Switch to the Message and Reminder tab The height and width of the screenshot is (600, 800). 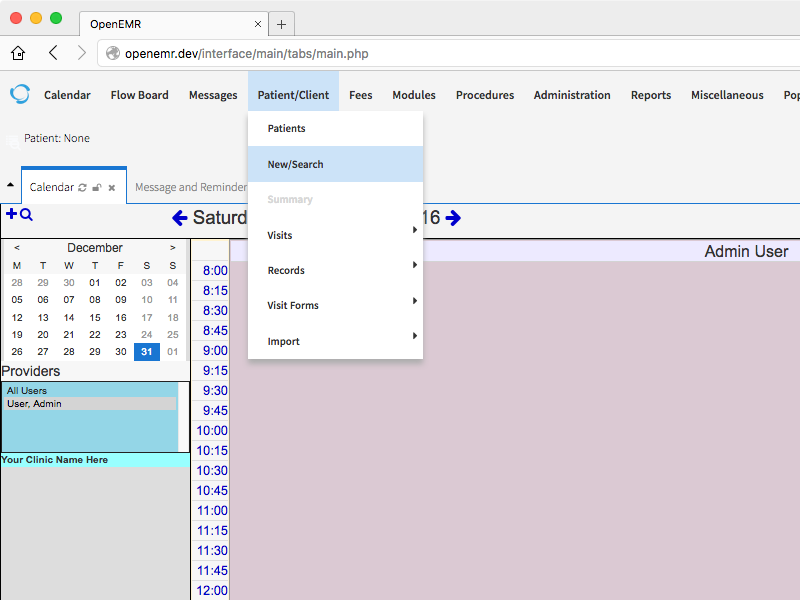pyautogui.click(x=191, y=187)
